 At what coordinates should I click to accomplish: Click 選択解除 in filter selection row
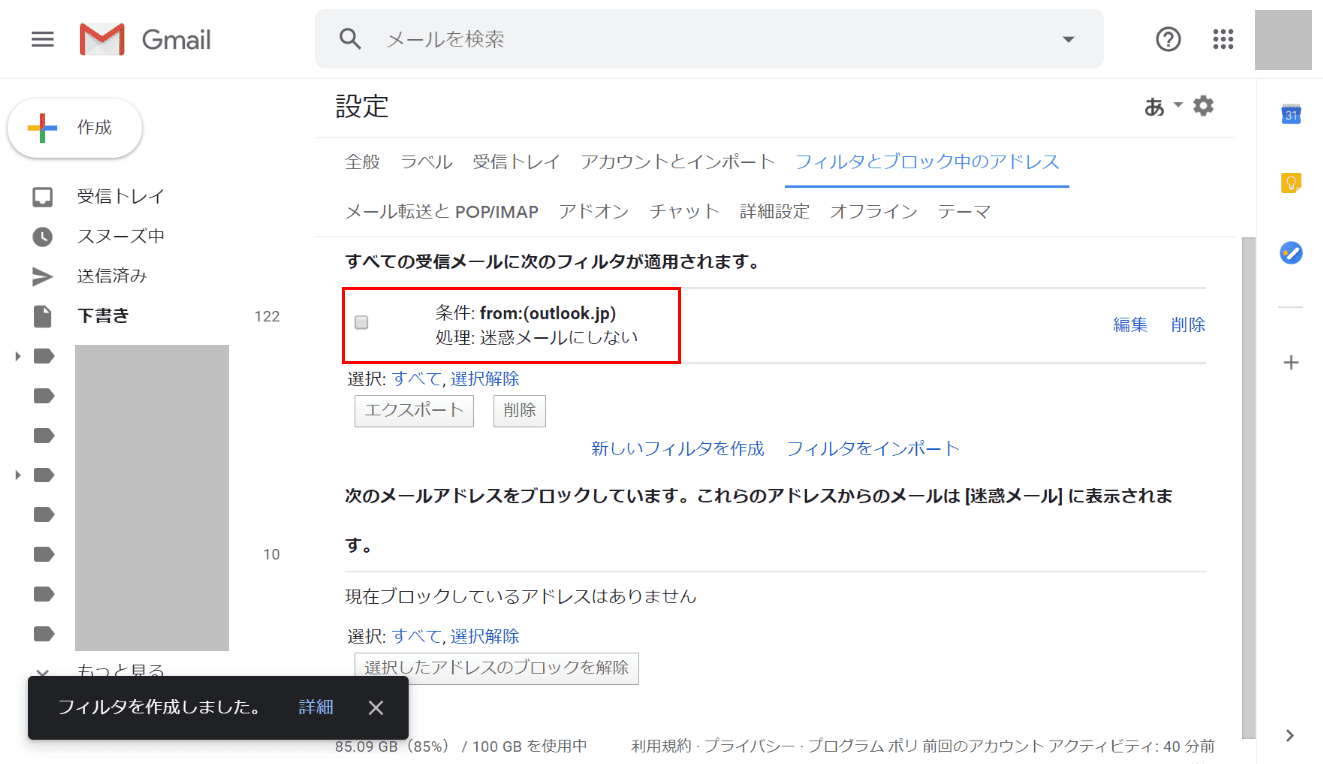pos(485,379)
